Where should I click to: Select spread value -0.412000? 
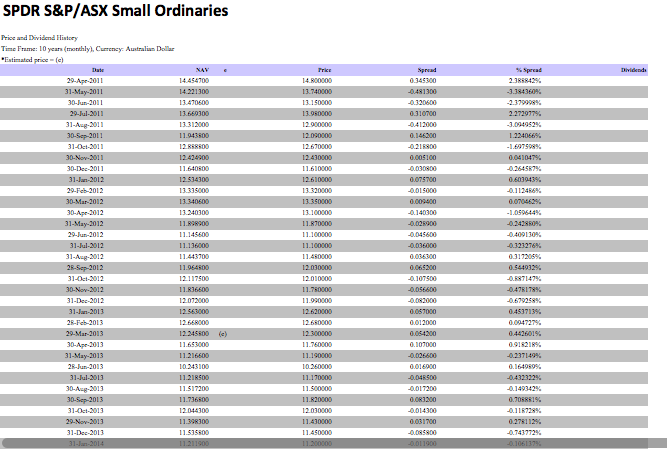click(x=422, y=125)
